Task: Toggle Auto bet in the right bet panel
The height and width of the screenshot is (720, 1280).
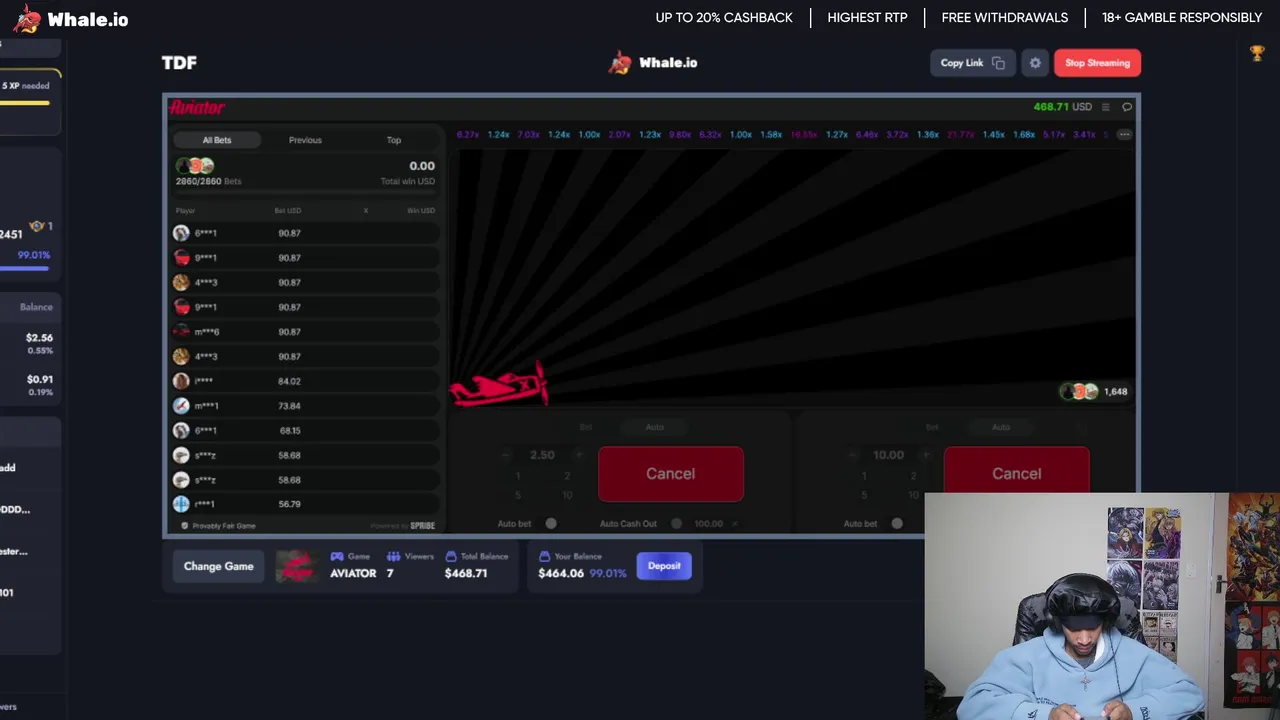Action: (x=897, y=524)
